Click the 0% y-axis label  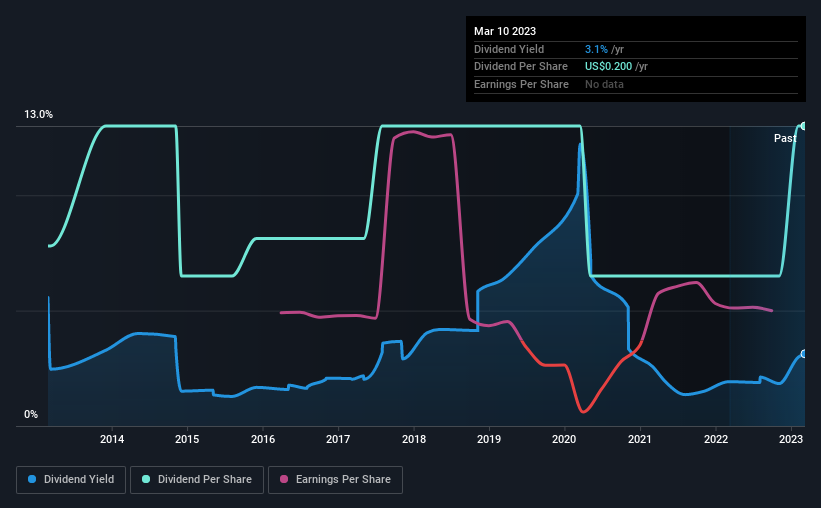(31, 414)
